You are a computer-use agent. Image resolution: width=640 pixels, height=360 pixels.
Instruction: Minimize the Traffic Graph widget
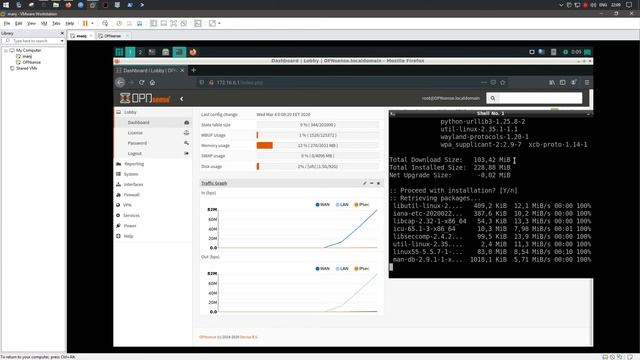click(x=371, y=183)
